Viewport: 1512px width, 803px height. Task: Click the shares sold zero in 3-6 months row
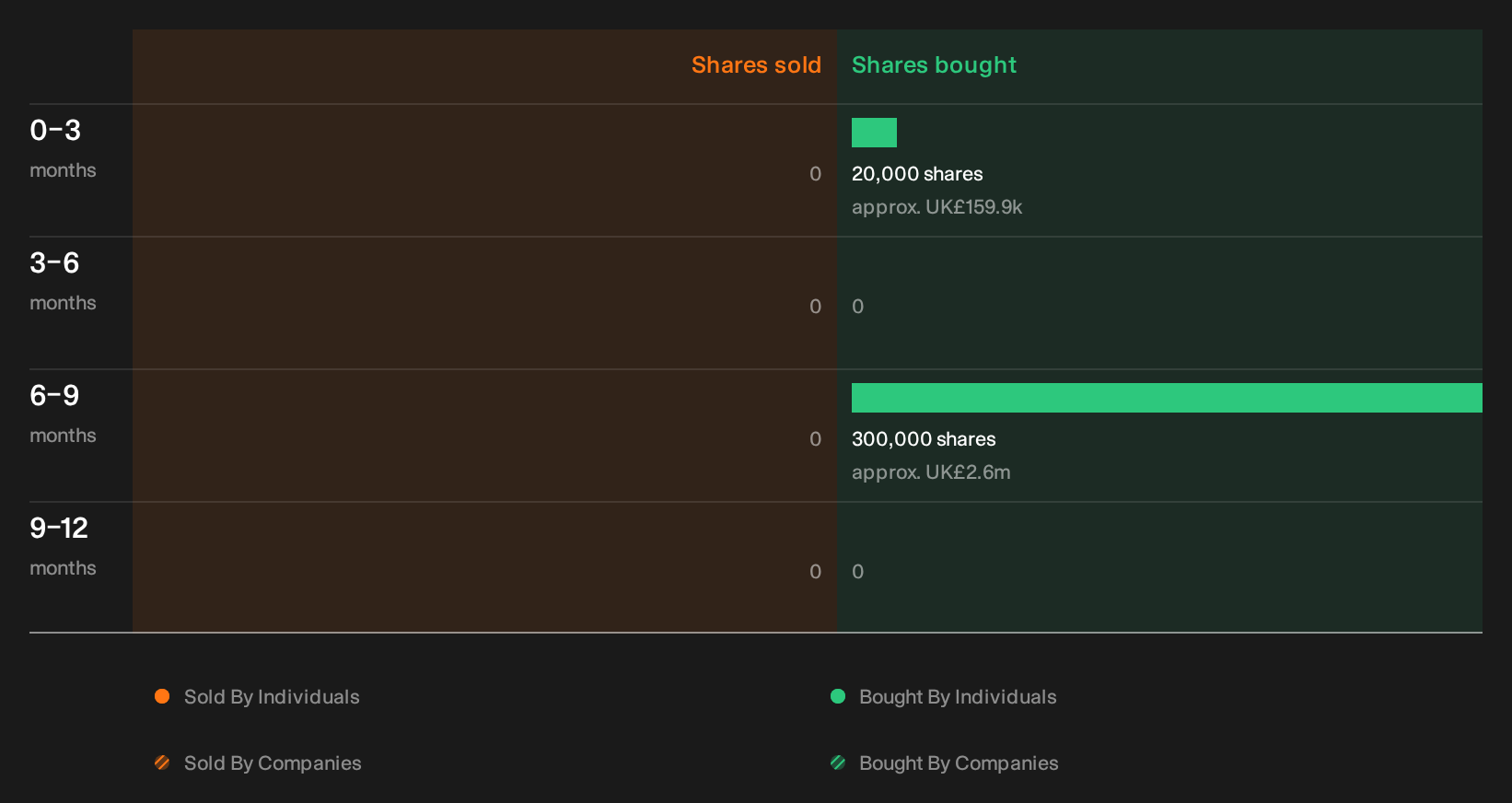[815, 307]
